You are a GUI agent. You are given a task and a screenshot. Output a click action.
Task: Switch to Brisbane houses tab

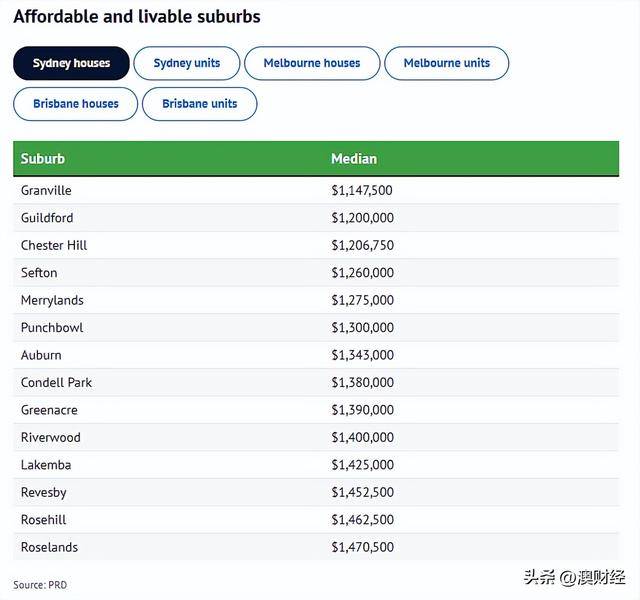click(76, 104)
